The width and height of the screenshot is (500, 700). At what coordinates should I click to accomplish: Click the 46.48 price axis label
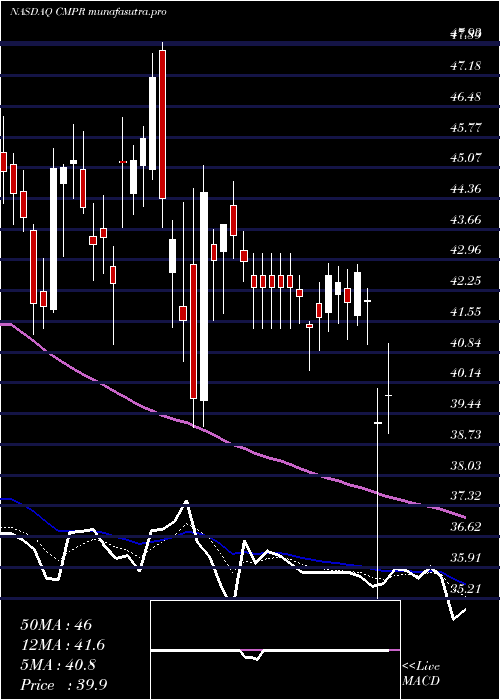(466, 96)
